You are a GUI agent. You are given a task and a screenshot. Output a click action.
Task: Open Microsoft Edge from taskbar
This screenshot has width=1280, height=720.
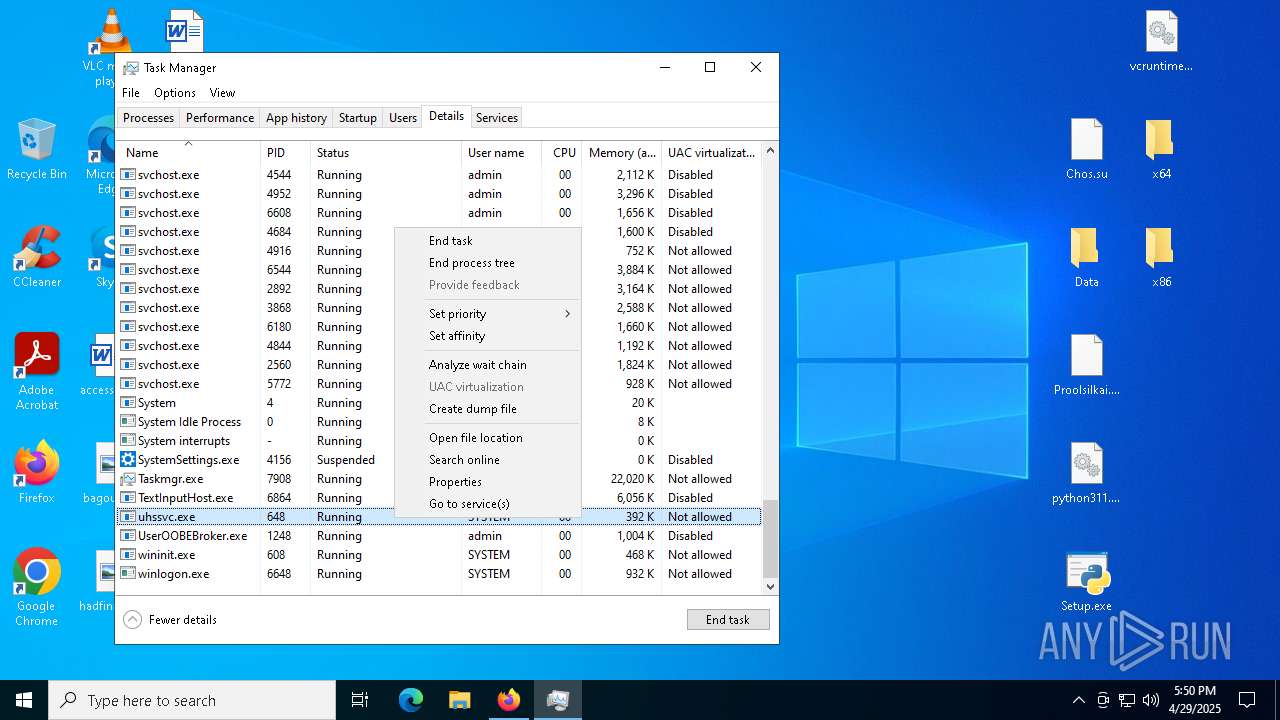pos(411,700)
